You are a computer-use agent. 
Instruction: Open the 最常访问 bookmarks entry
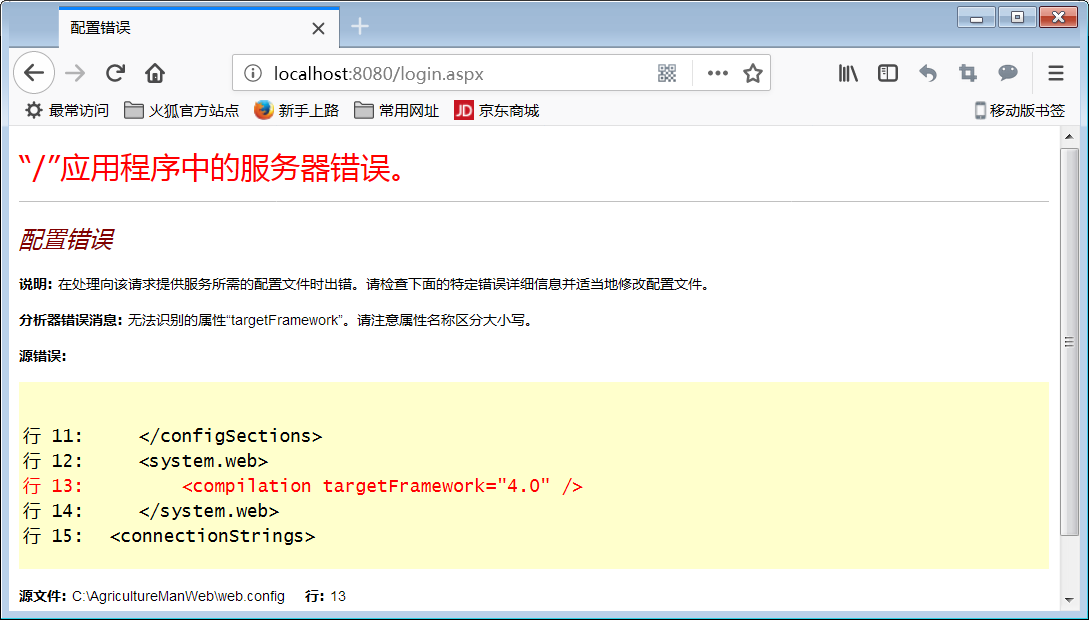67,110
